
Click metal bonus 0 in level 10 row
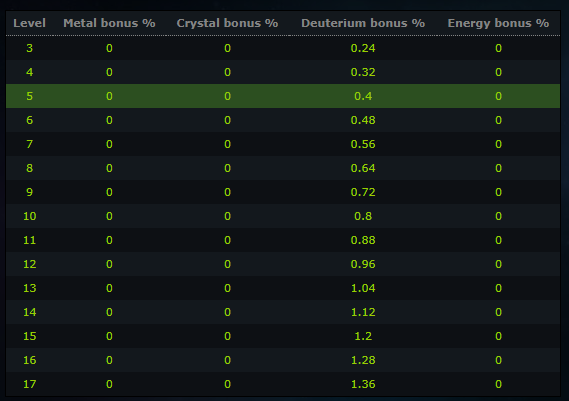point(109,216)
